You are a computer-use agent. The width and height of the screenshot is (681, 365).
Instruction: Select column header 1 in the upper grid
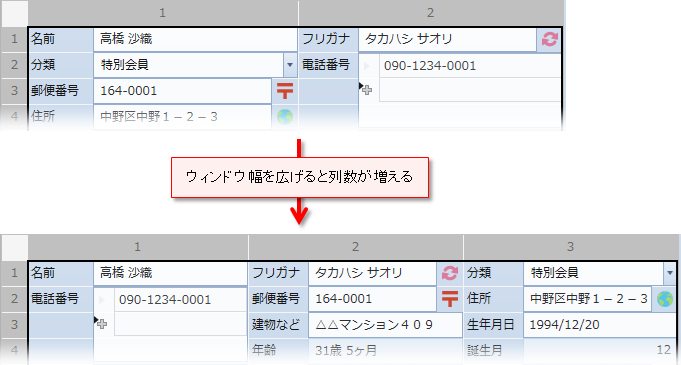click(163, 13)
